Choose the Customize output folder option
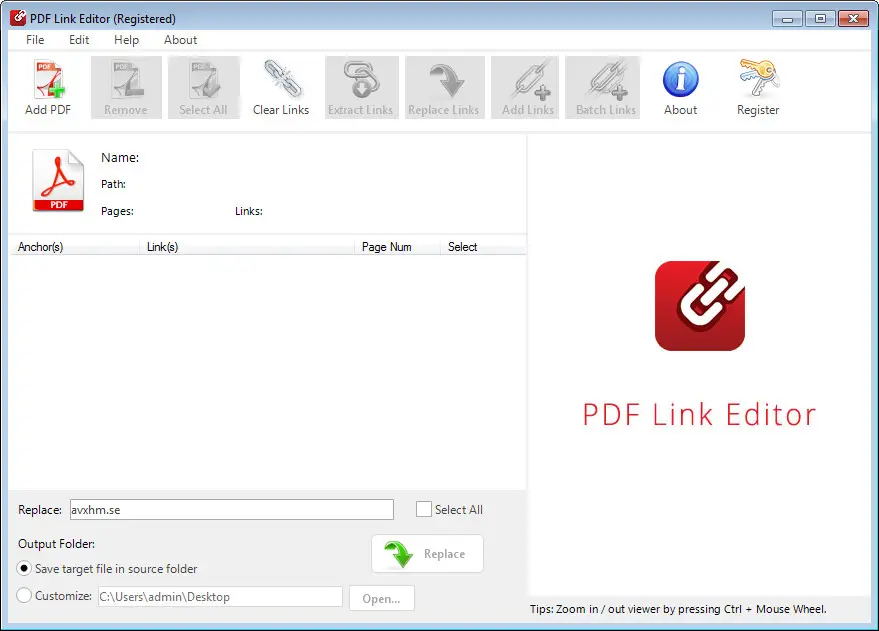 click(x=24, y=595)
